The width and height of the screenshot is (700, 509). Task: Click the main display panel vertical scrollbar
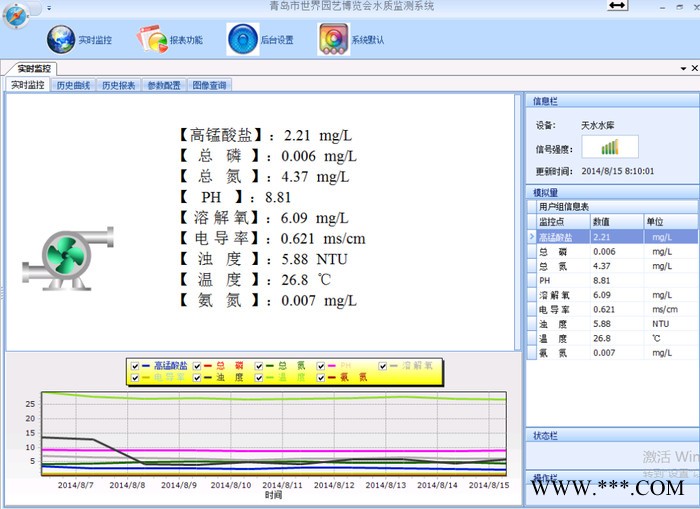tap(517, 222)
